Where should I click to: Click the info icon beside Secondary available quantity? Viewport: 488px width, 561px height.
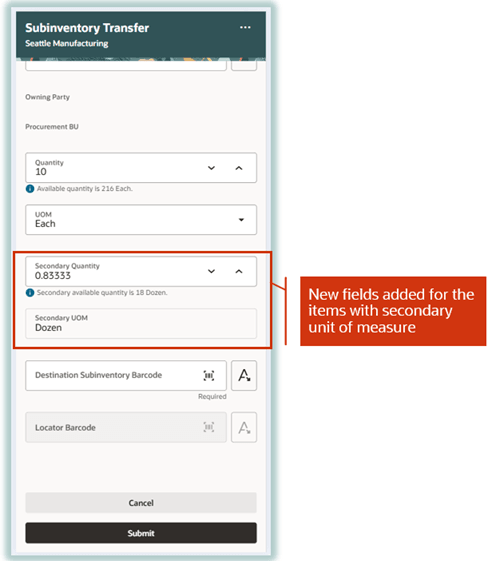(30, 293)
